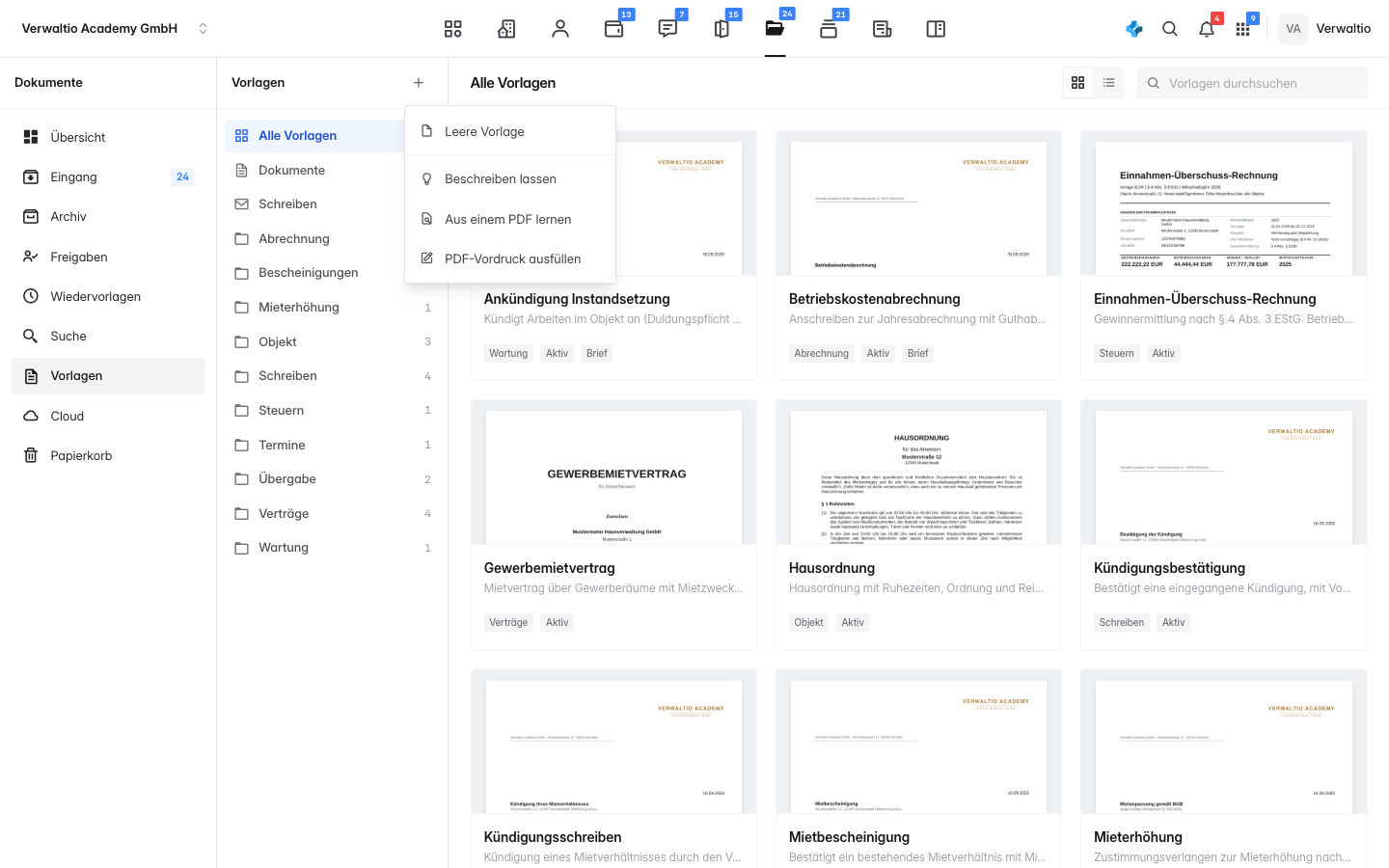This screenshot has width=1389, height=868.
Task: Open the split panel layout icon in top navigation
Action: [x=936, y=29]
